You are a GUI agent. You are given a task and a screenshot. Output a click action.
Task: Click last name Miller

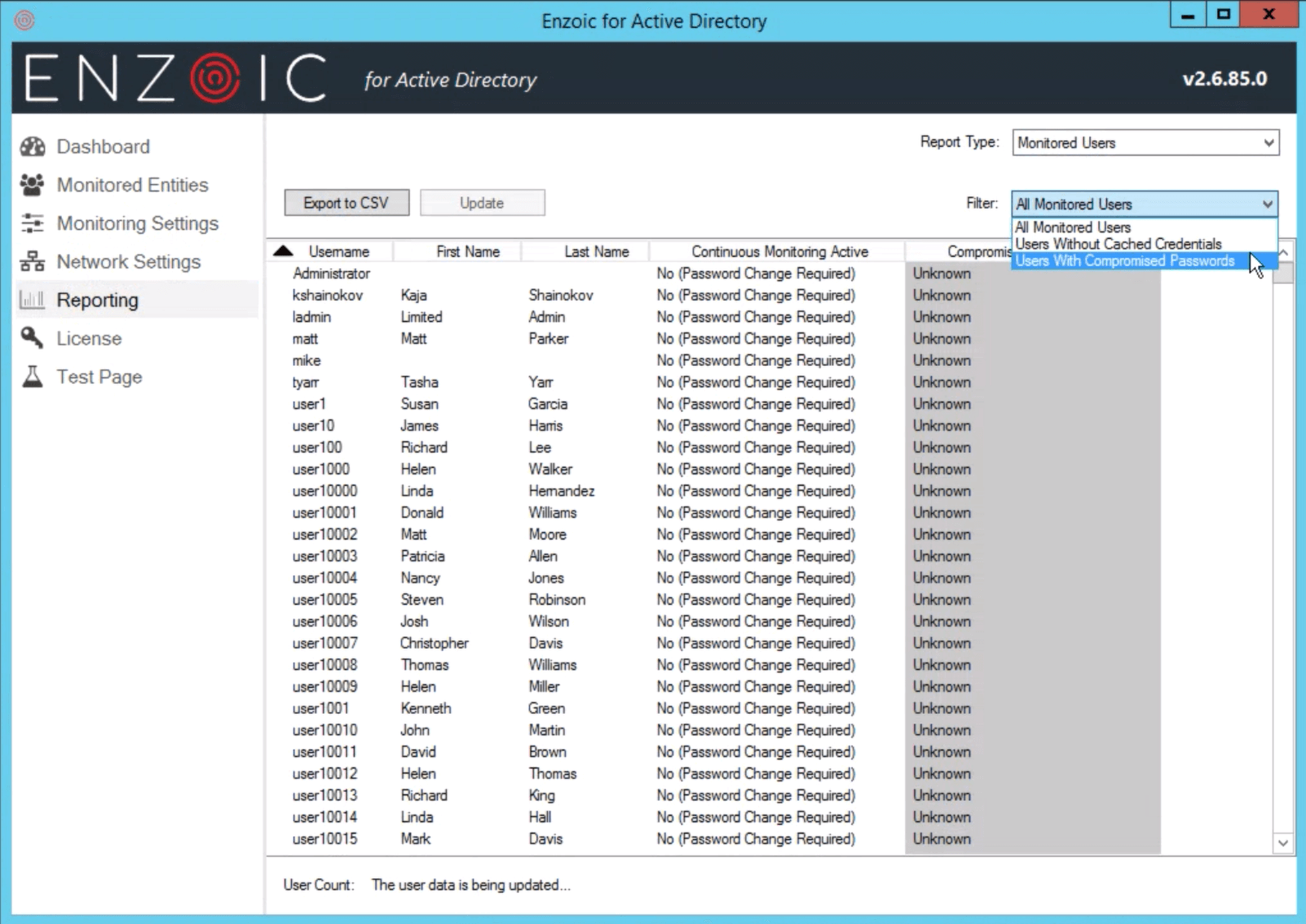(x=544, y=687)
